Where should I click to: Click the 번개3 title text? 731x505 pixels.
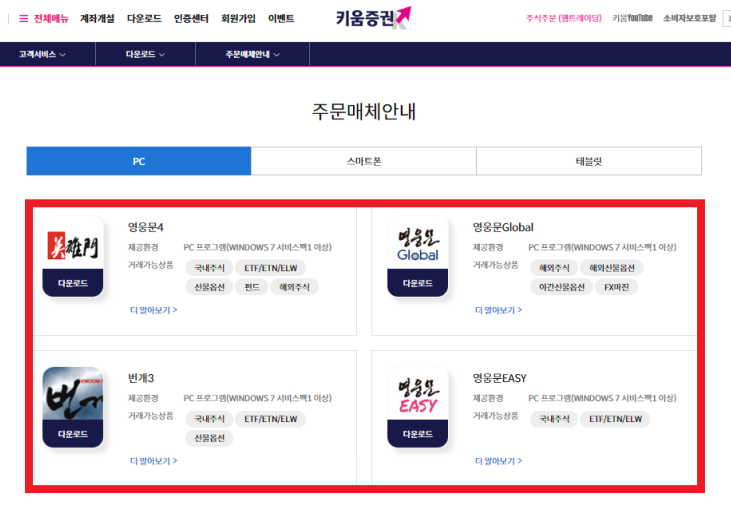[141, 378]
